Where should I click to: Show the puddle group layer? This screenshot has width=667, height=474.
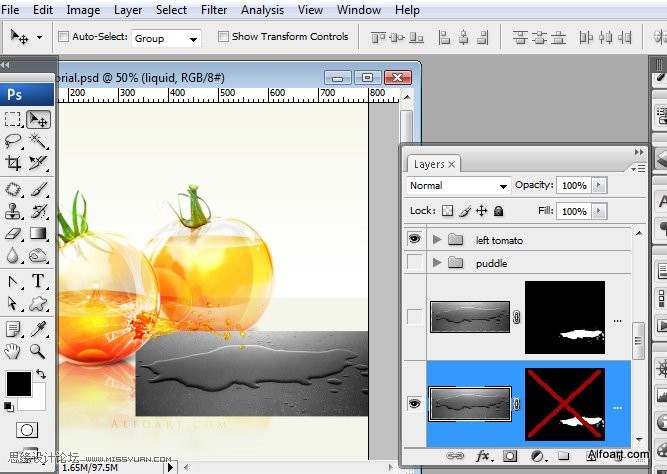pos(414,263)
